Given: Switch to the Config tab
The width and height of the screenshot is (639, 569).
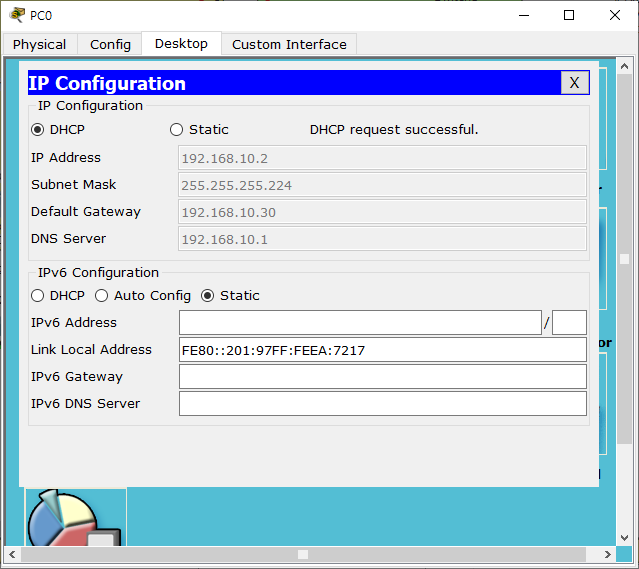Looking at the screenshot, I should tap(110, 44).
